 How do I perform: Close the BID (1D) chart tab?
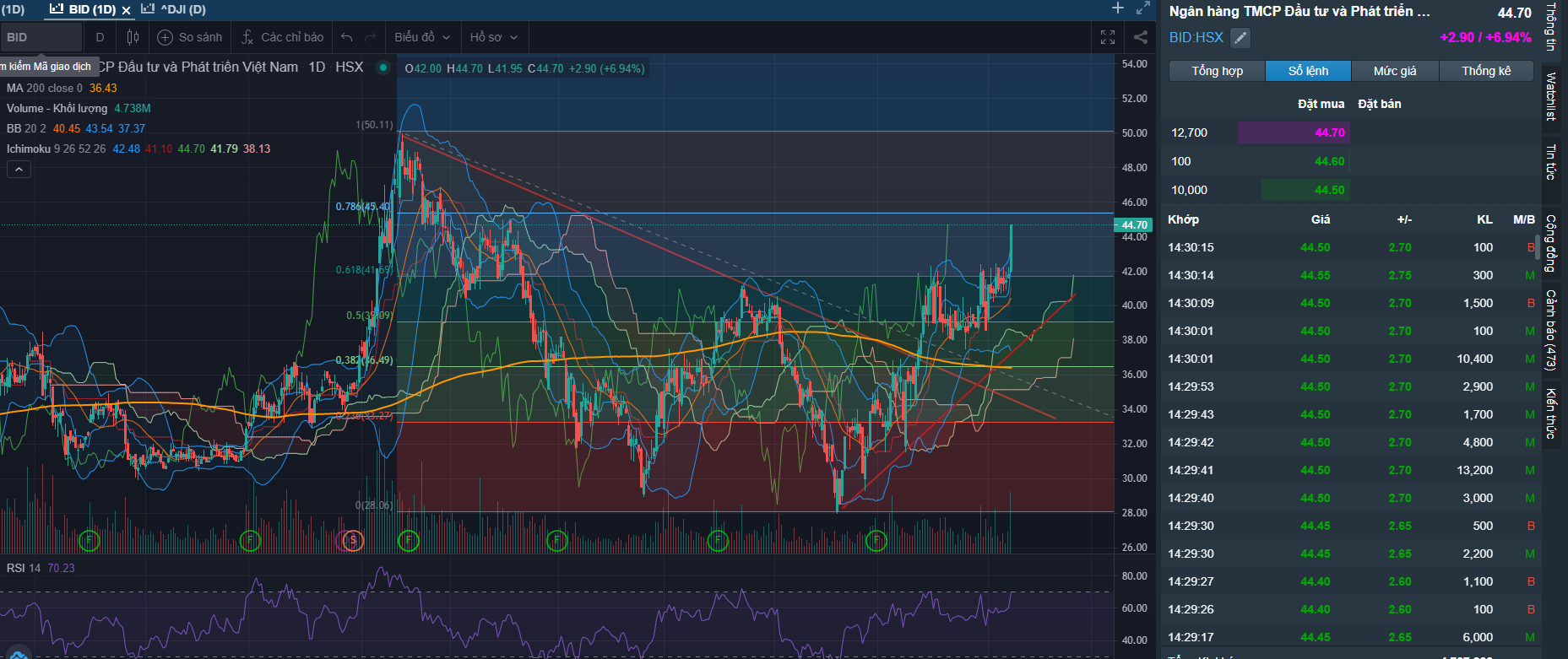[127, 10]
